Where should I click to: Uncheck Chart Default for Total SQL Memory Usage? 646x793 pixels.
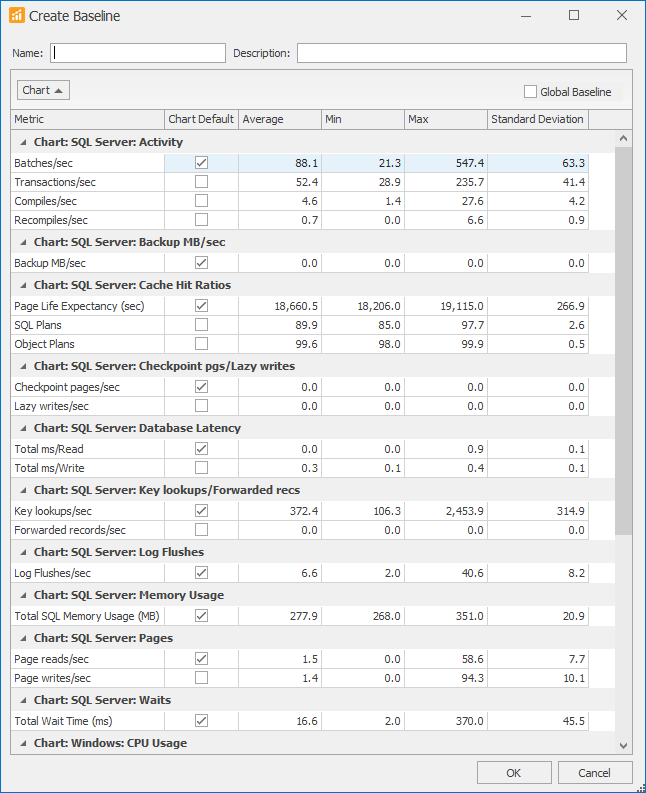tap(201, 615)
